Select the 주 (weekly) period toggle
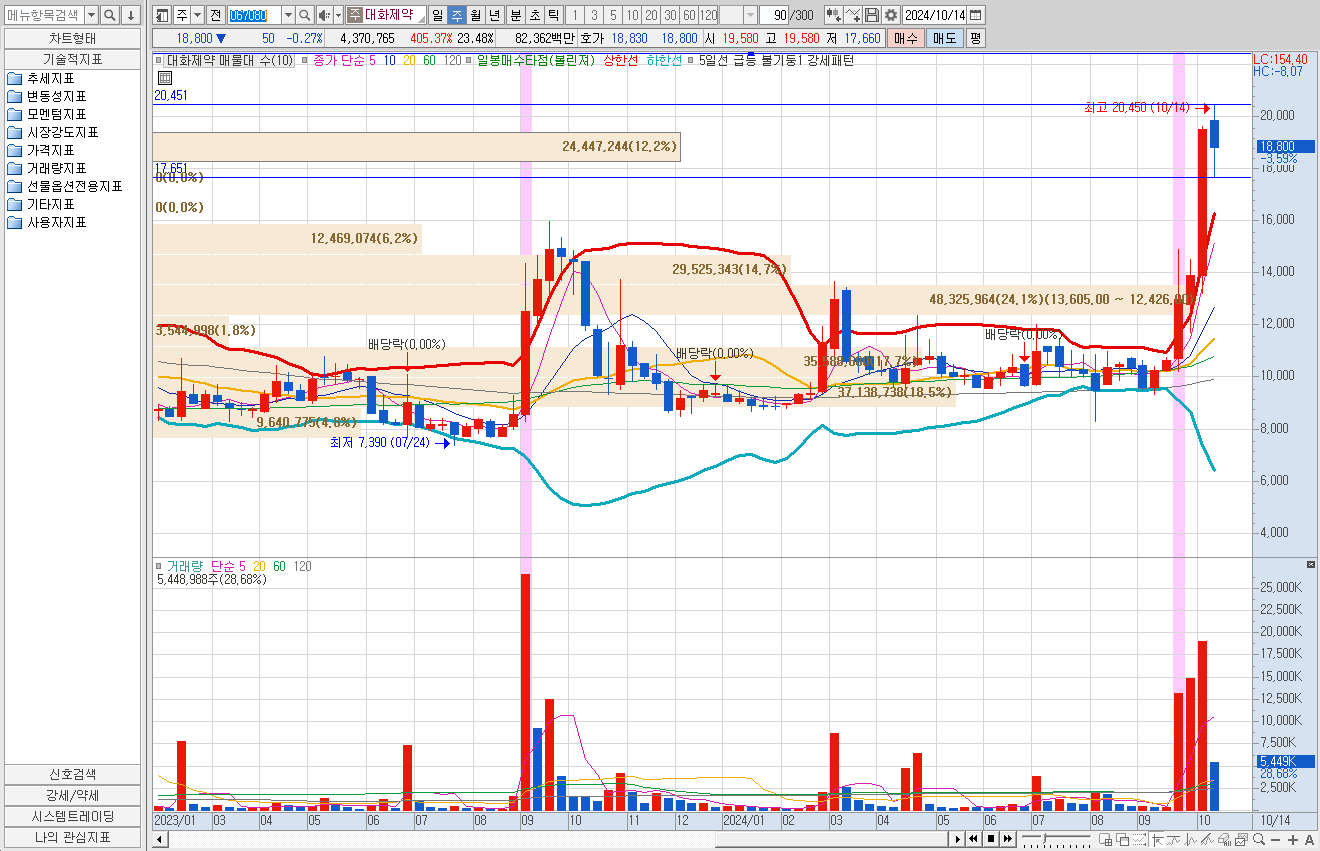The width and height of the screenshot is (1320, 851). point(457,15)
